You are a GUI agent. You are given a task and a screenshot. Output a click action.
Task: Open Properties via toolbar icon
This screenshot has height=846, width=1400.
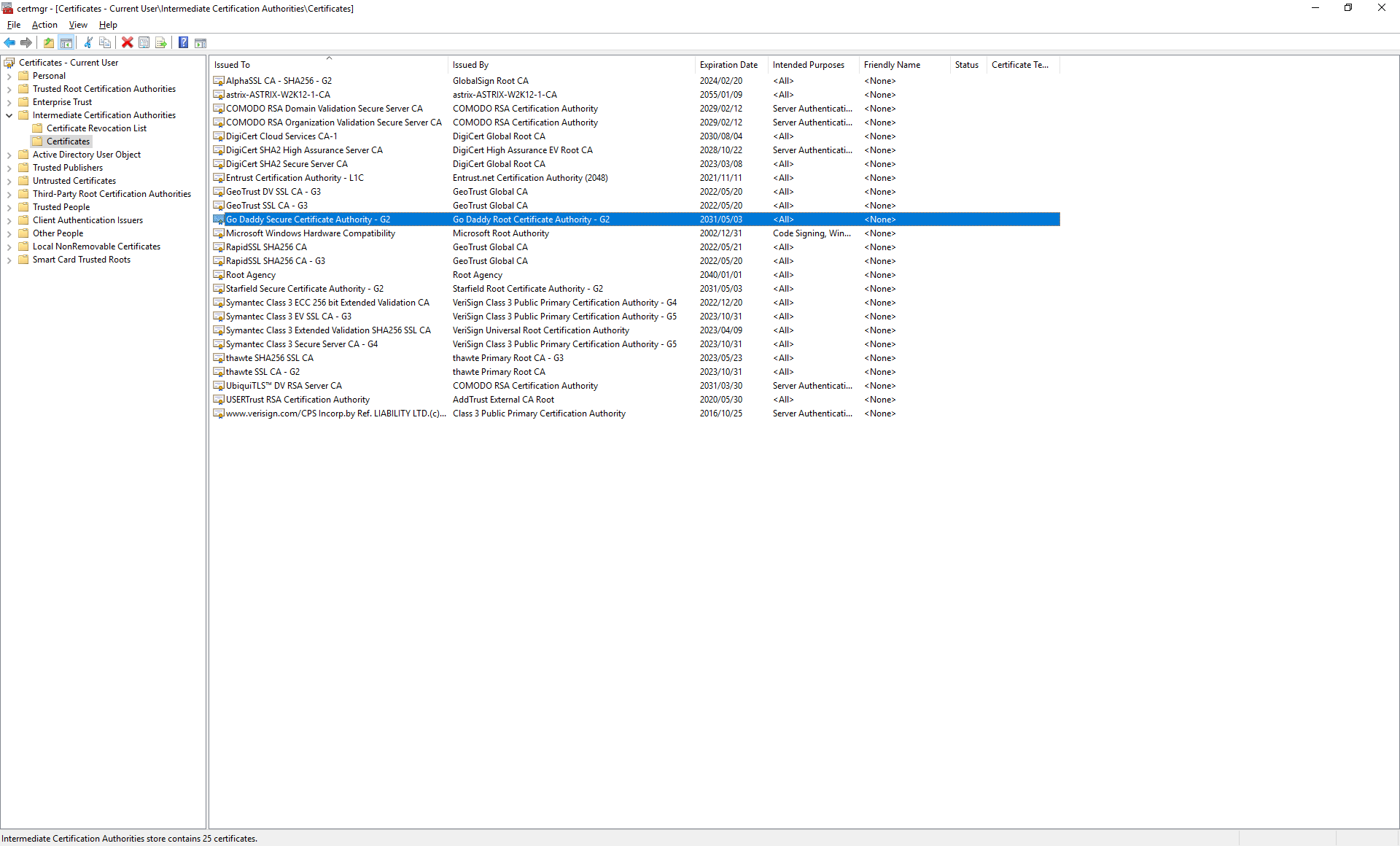[x=144, y=42]
